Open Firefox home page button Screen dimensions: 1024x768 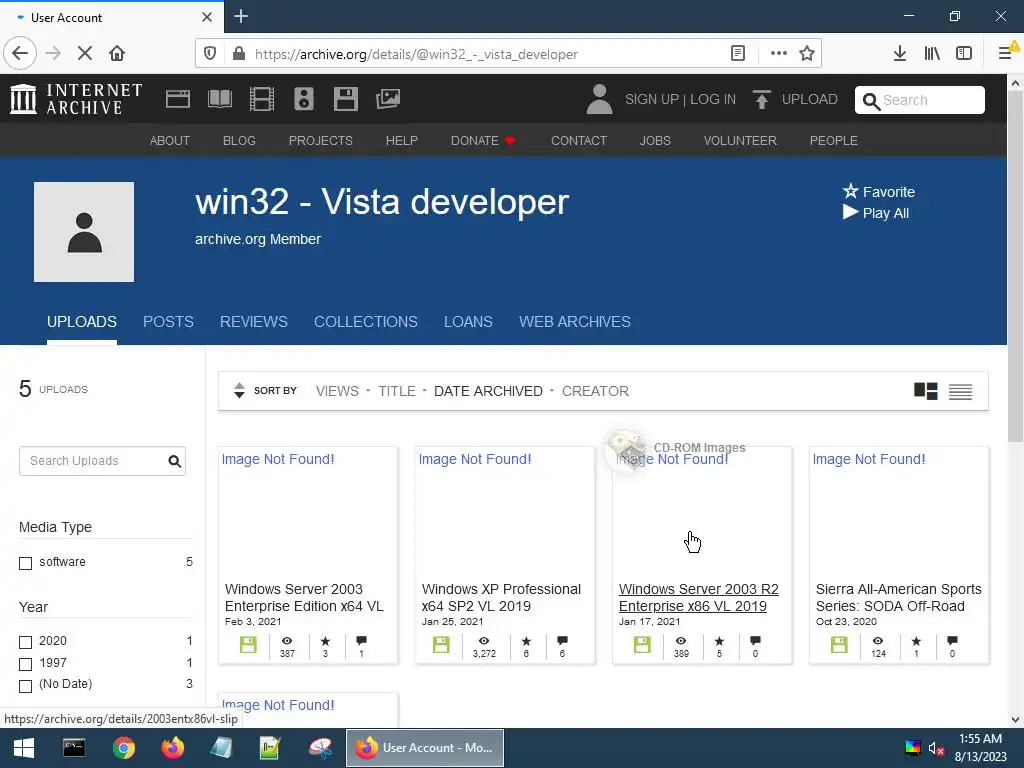click(117, 54)
